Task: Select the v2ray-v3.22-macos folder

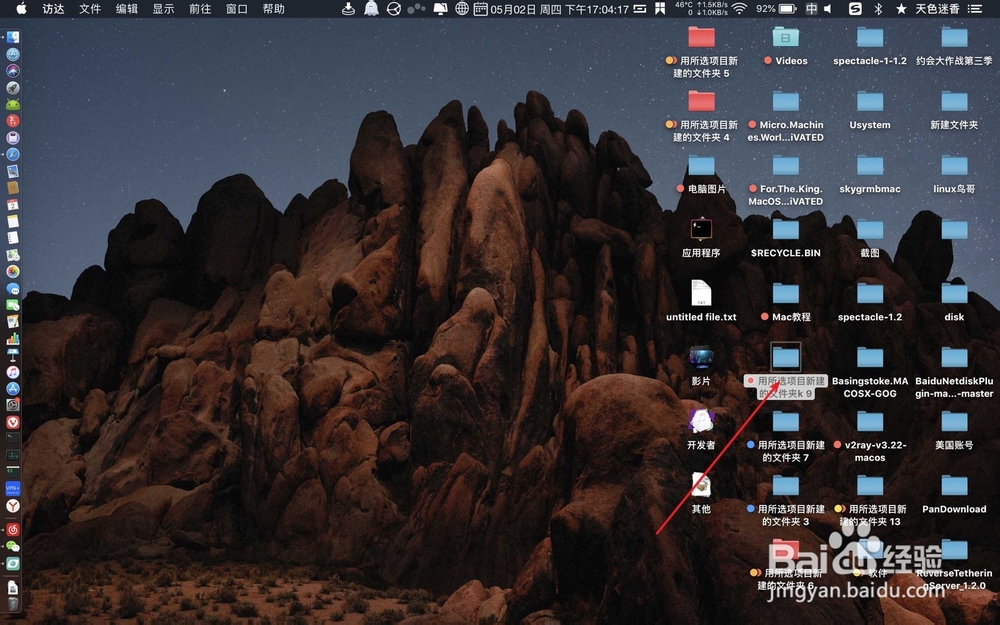Action: tap(870, 436)
